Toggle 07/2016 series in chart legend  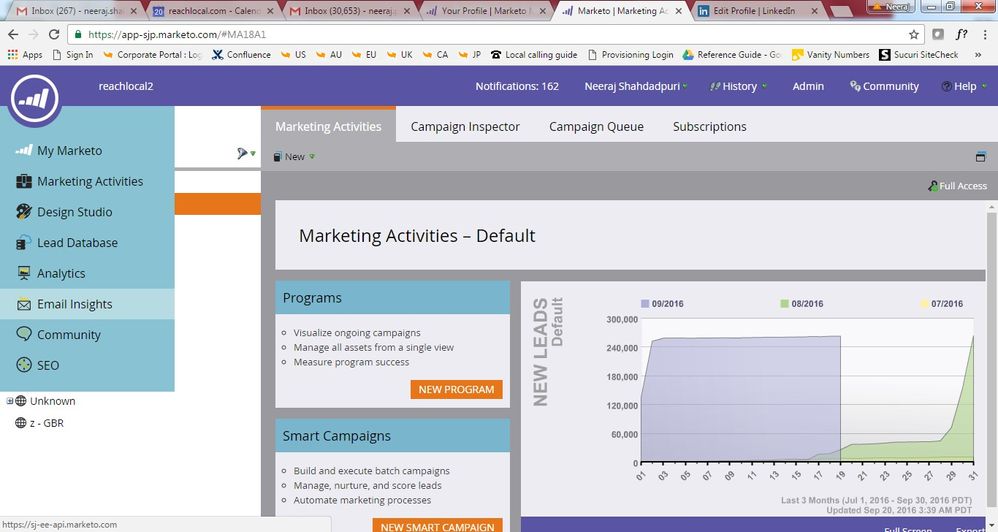pyautogui.click(x=939, y=304)
